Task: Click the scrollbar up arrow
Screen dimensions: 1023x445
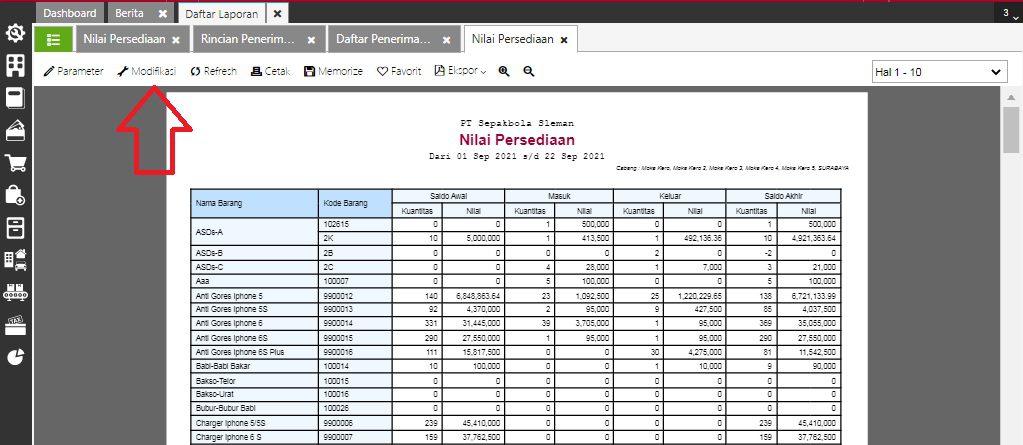Action: tap(1011, 98)
